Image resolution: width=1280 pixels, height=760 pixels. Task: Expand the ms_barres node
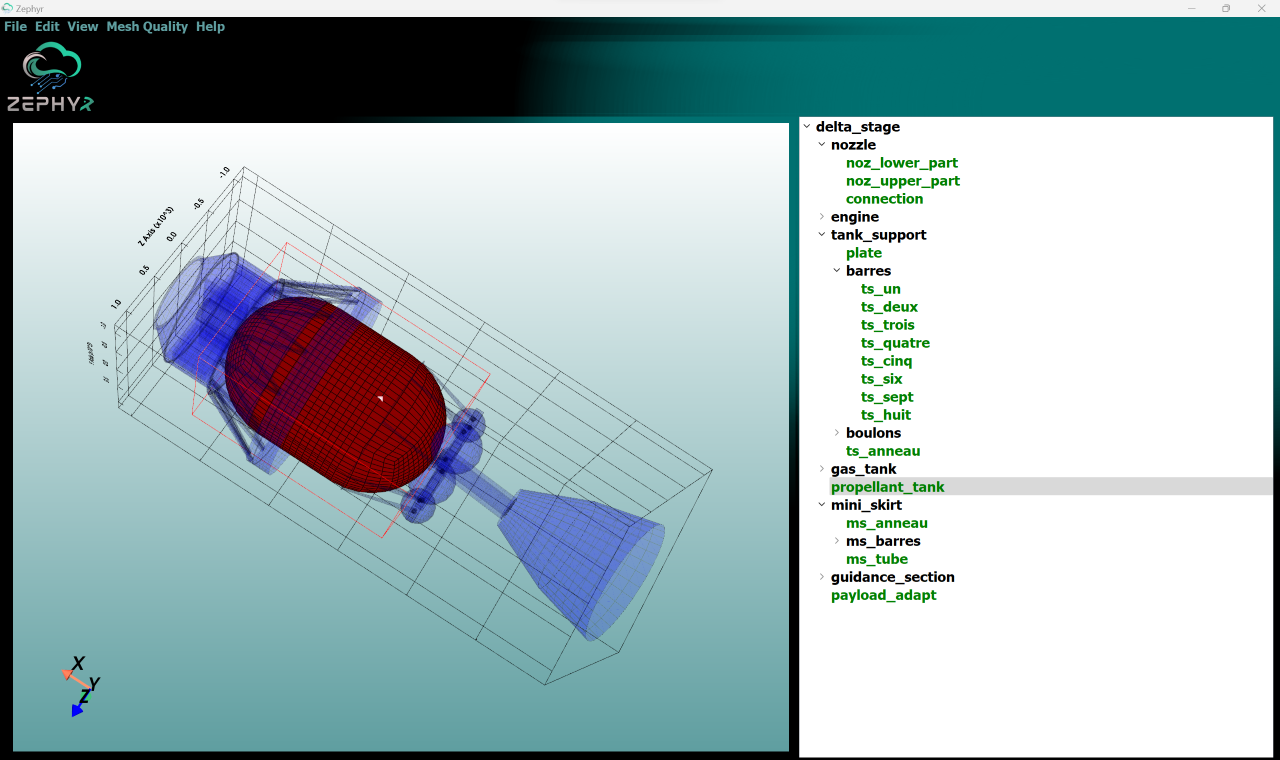pyautogui.click(x=837, y=540)
